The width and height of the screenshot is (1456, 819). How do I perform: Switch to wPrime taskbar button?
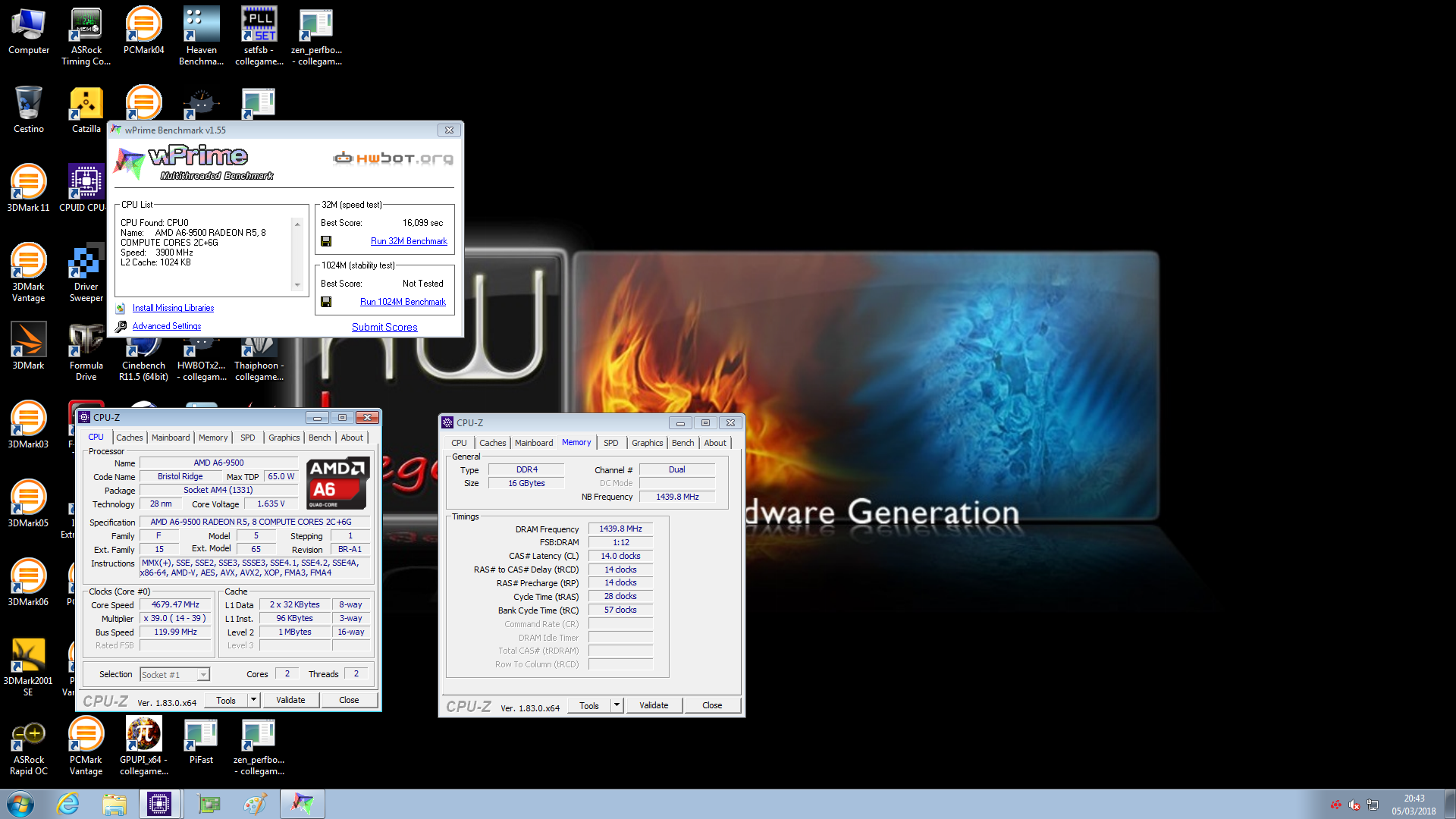point(303,804)
